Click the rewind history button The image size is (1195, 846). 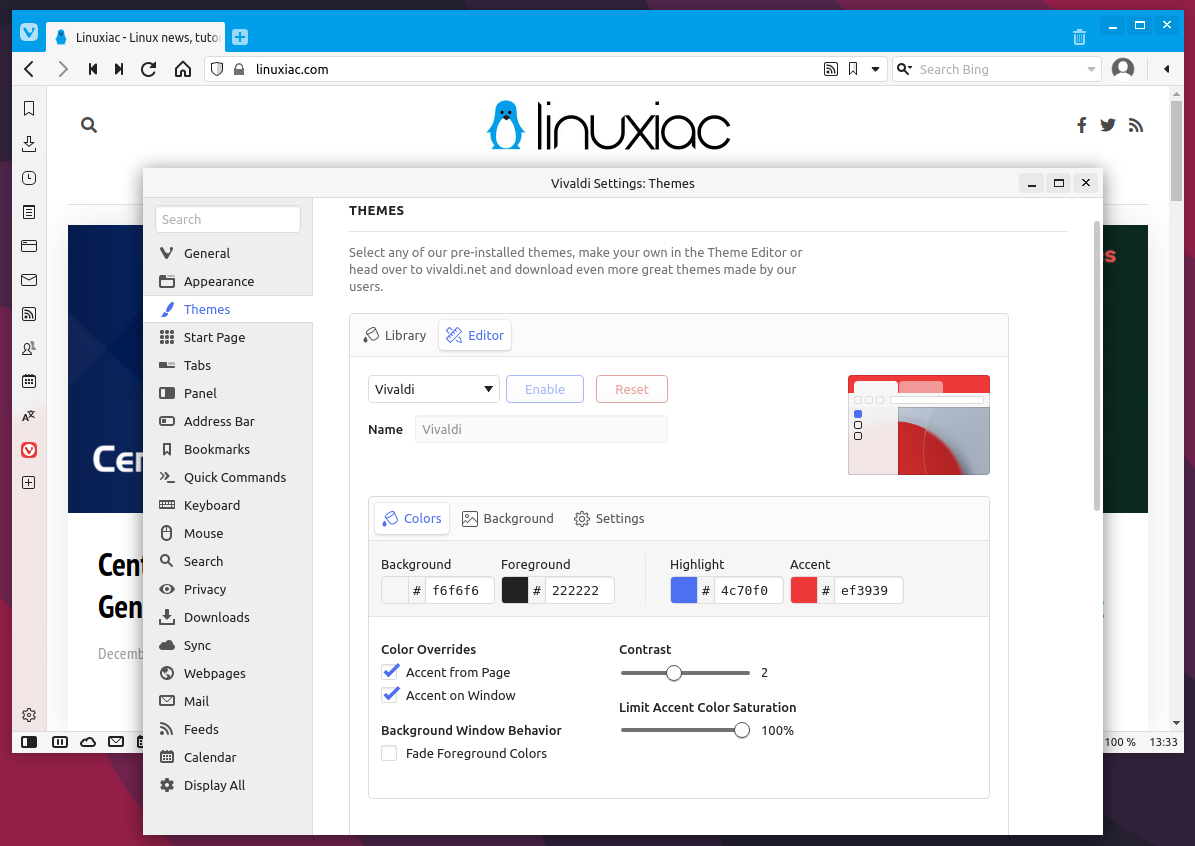coord(93,69)
